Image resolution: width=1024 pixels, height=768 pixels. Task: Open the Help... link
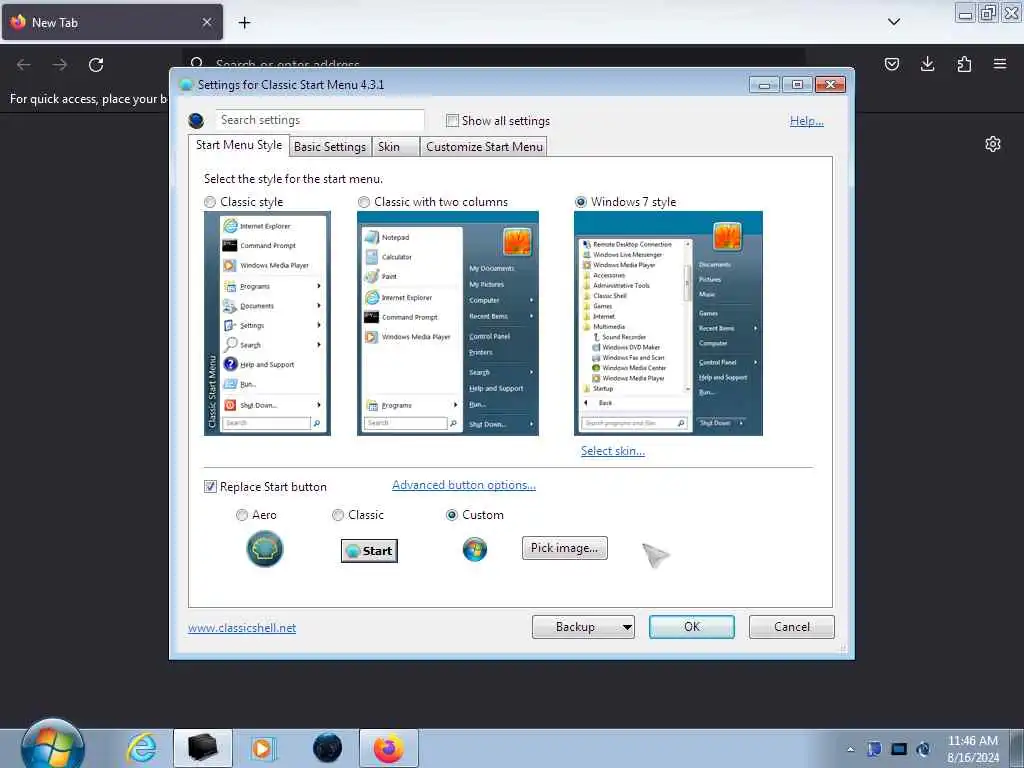[807, 121]
